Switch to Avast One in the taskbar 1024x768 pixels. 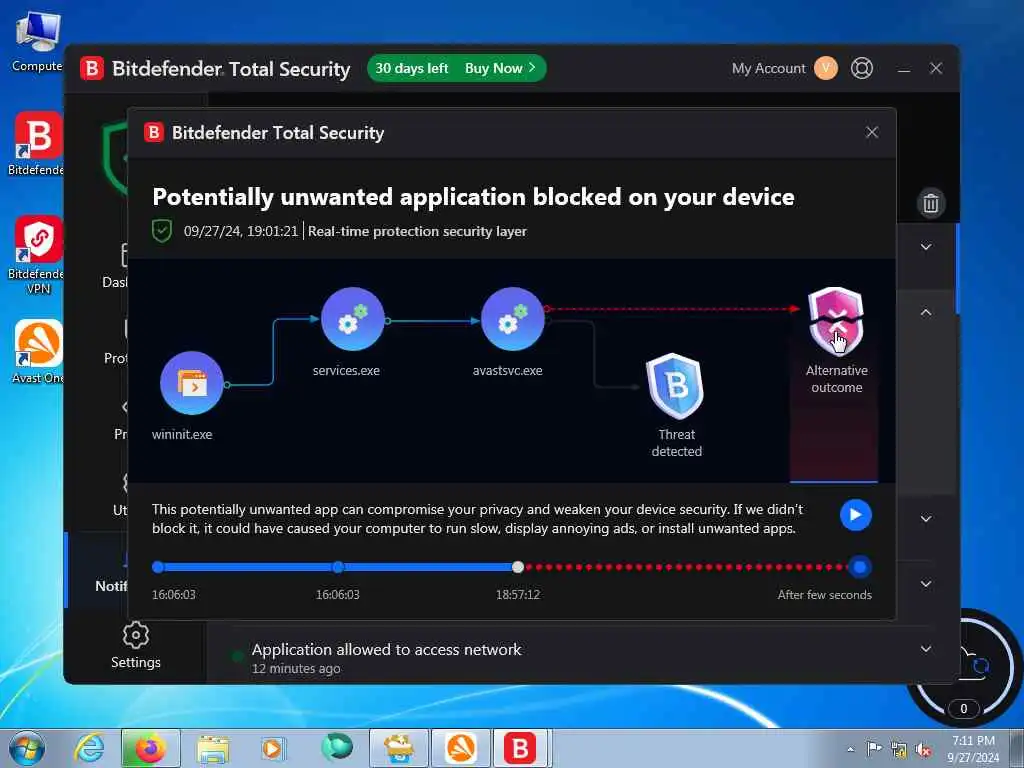461,748
